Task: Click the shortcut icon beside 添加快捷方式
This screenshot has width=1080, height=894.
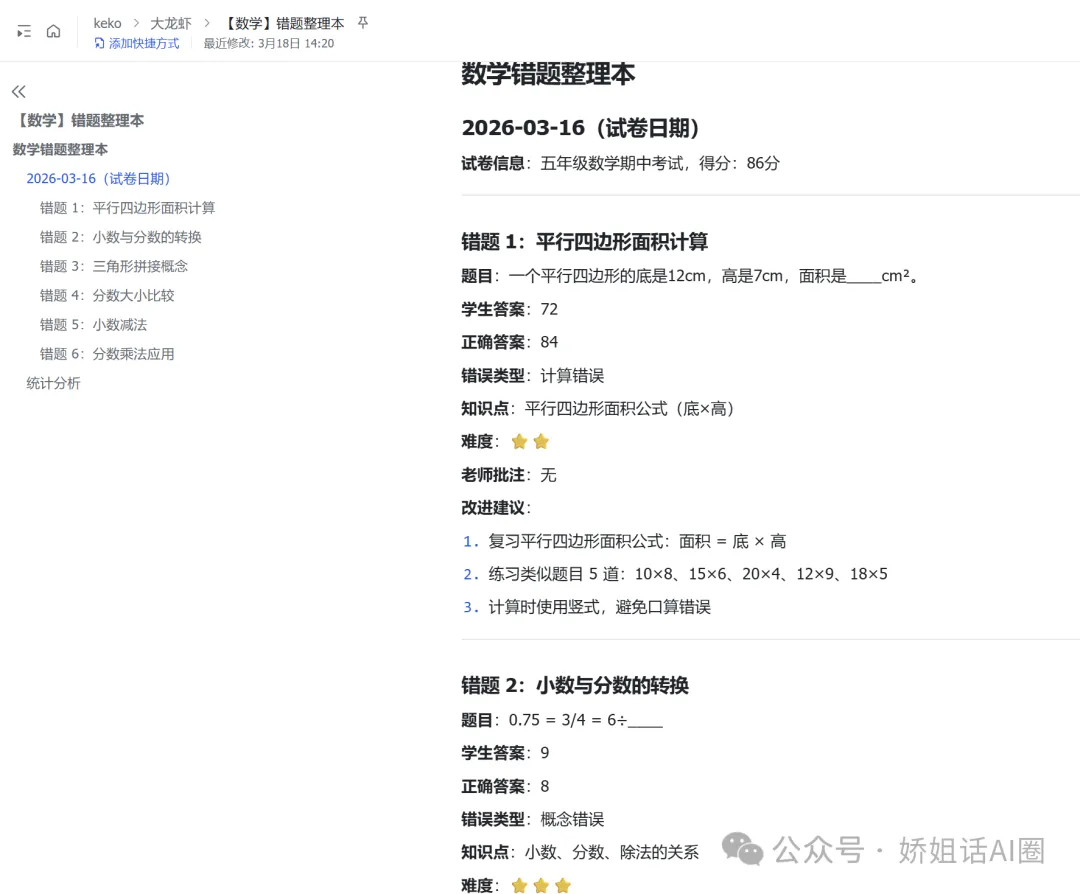Action: tap(97, 43)
